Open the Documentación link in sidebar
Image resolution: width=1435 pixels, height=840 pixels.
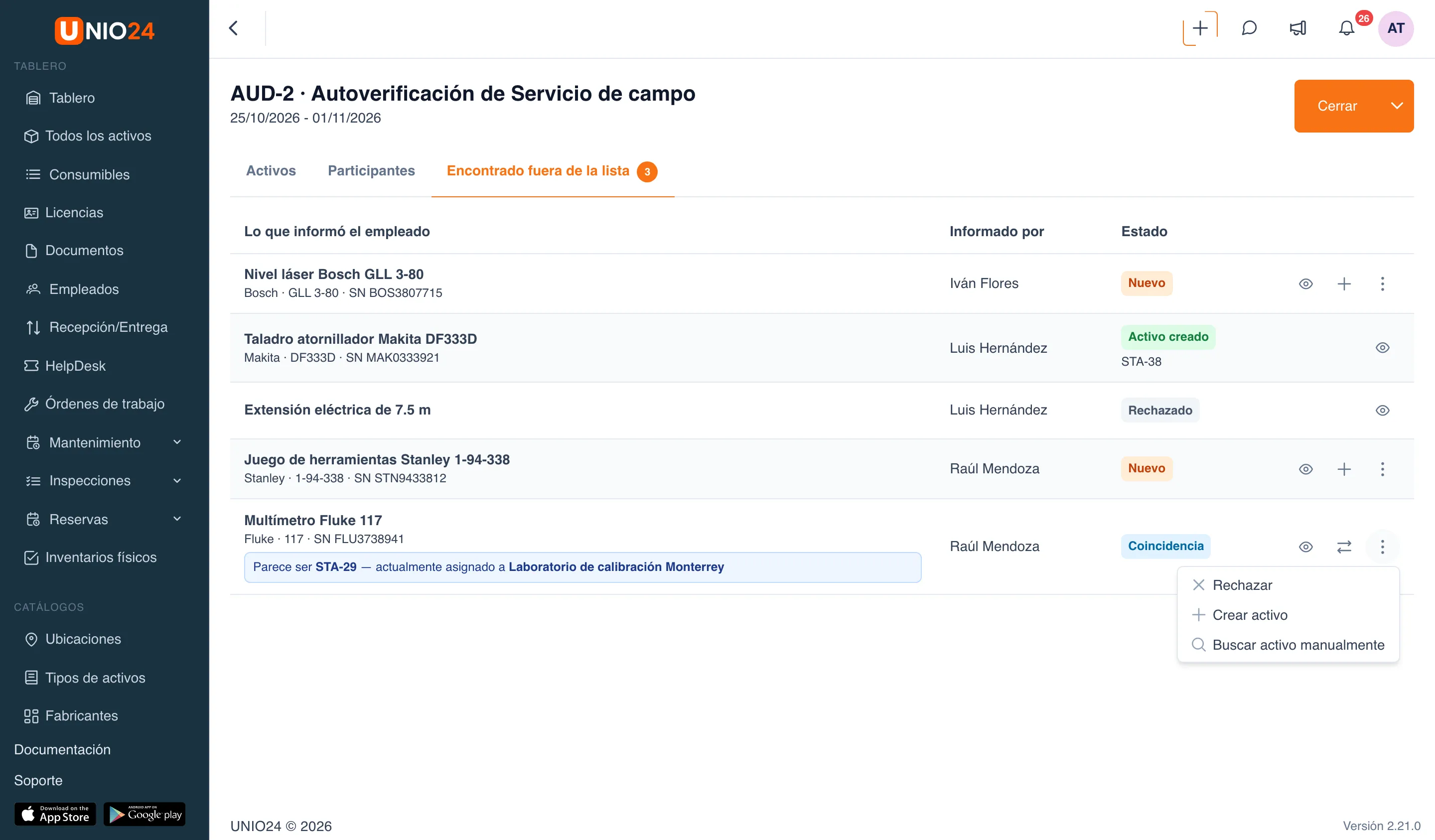click(62, 749)
